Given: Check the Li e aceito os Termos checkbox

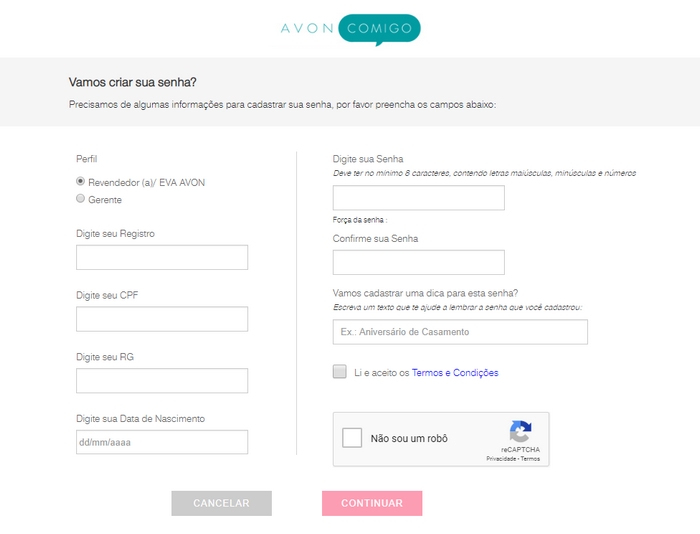Looking at the screenshot, I should tap(339, 371).
